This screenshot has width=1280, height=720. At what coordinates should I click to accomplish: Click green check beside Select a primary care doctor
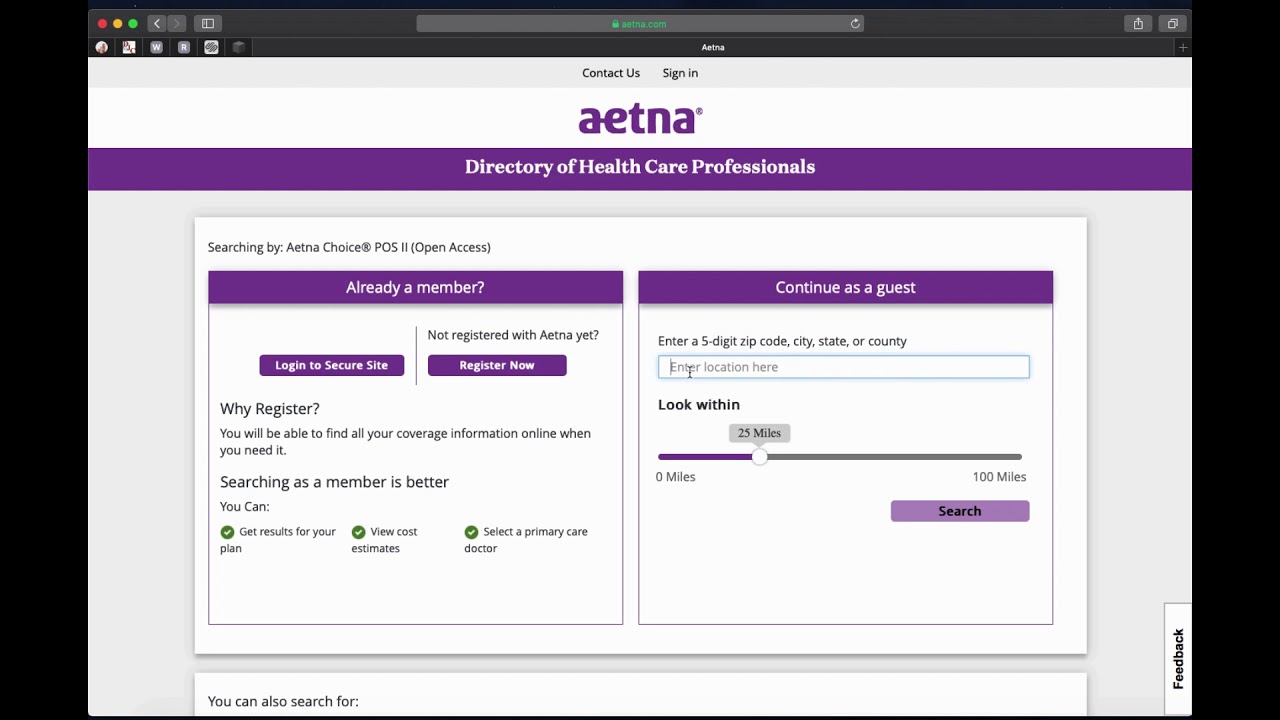coord(471,532)
